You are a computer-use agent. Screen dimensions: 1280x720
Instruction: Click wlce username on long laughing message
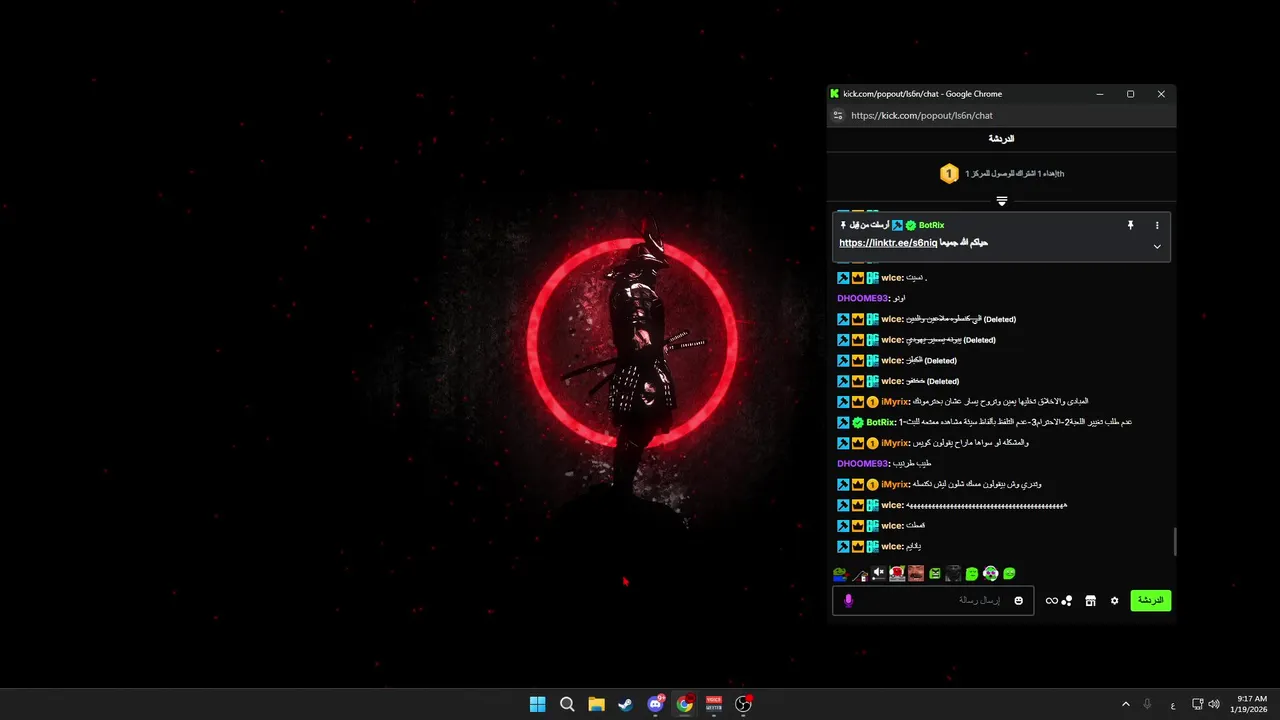coord(892,505)
